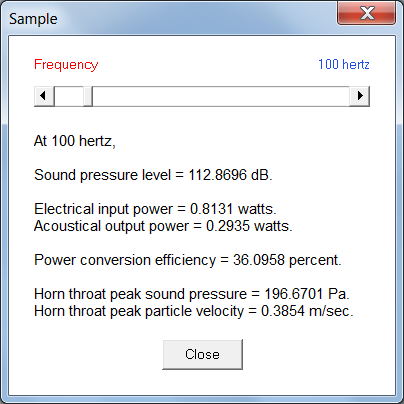Click Horn throat peak sound pressure line
The height and width of the screenshot is (404, 404).
[x=192, y=294]
